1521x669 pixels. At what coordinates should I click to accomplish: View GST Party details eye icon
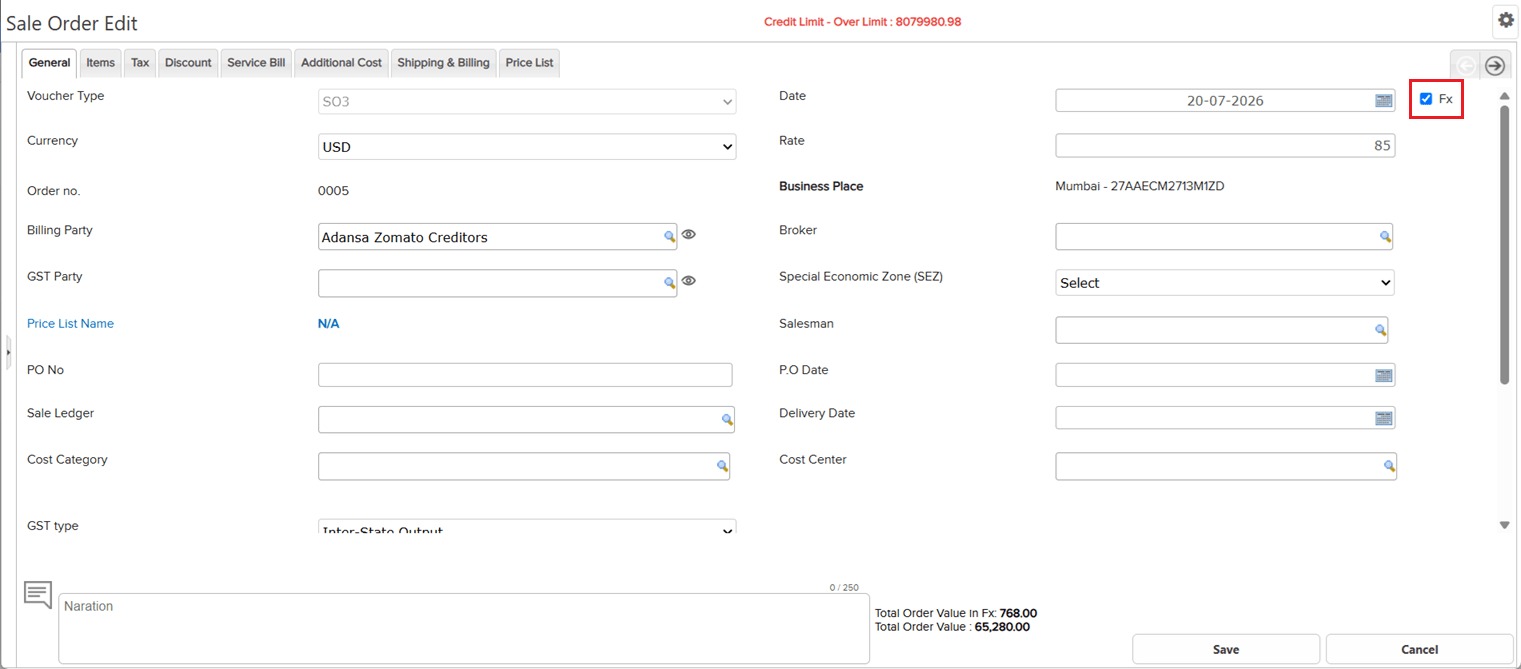(688, 281)
